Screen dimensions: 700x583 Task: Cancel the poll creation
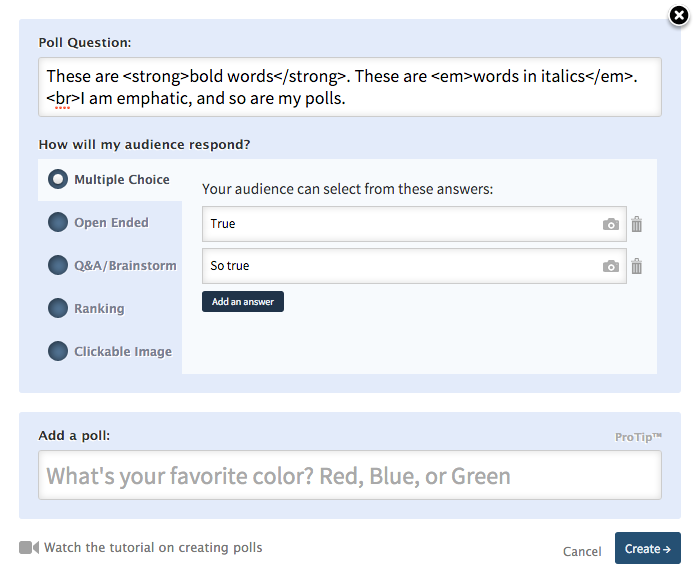[582, 551]
